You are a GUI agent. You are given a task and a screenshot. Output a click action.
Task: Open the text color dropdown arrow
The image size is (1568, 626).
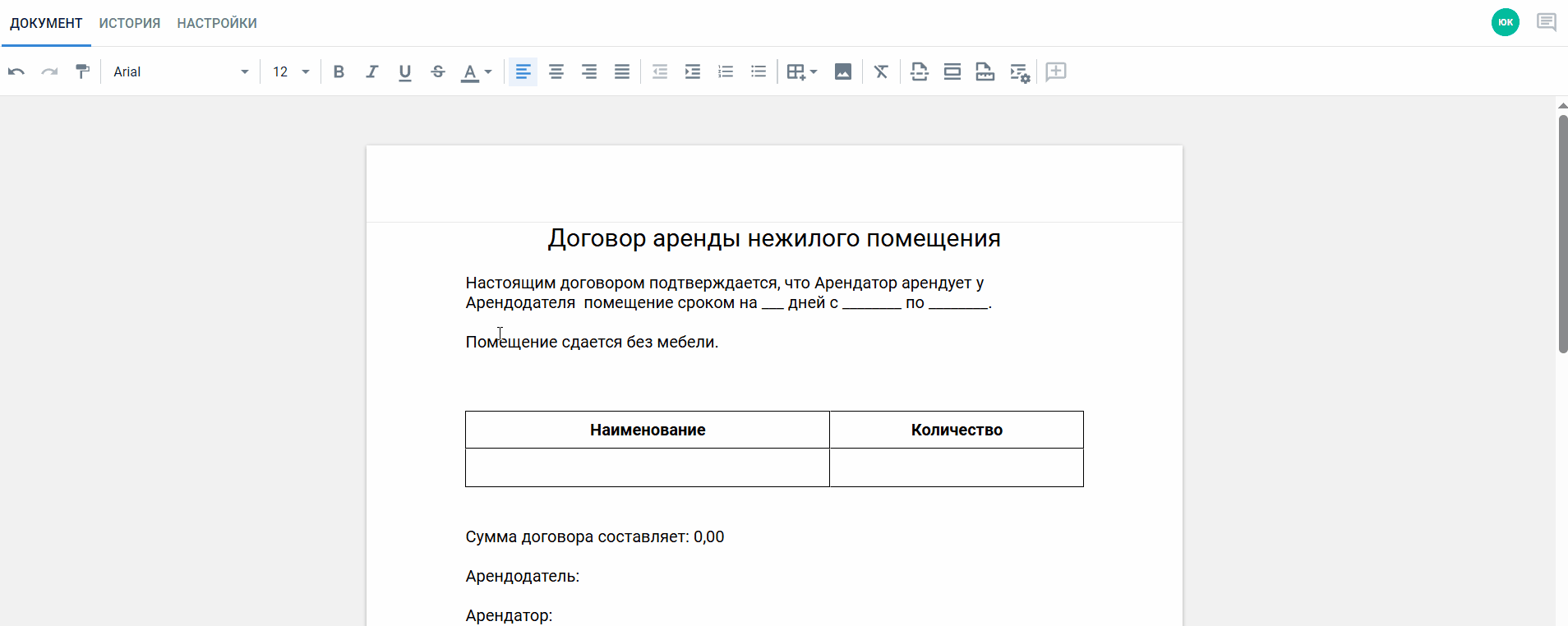pos(488,71)
